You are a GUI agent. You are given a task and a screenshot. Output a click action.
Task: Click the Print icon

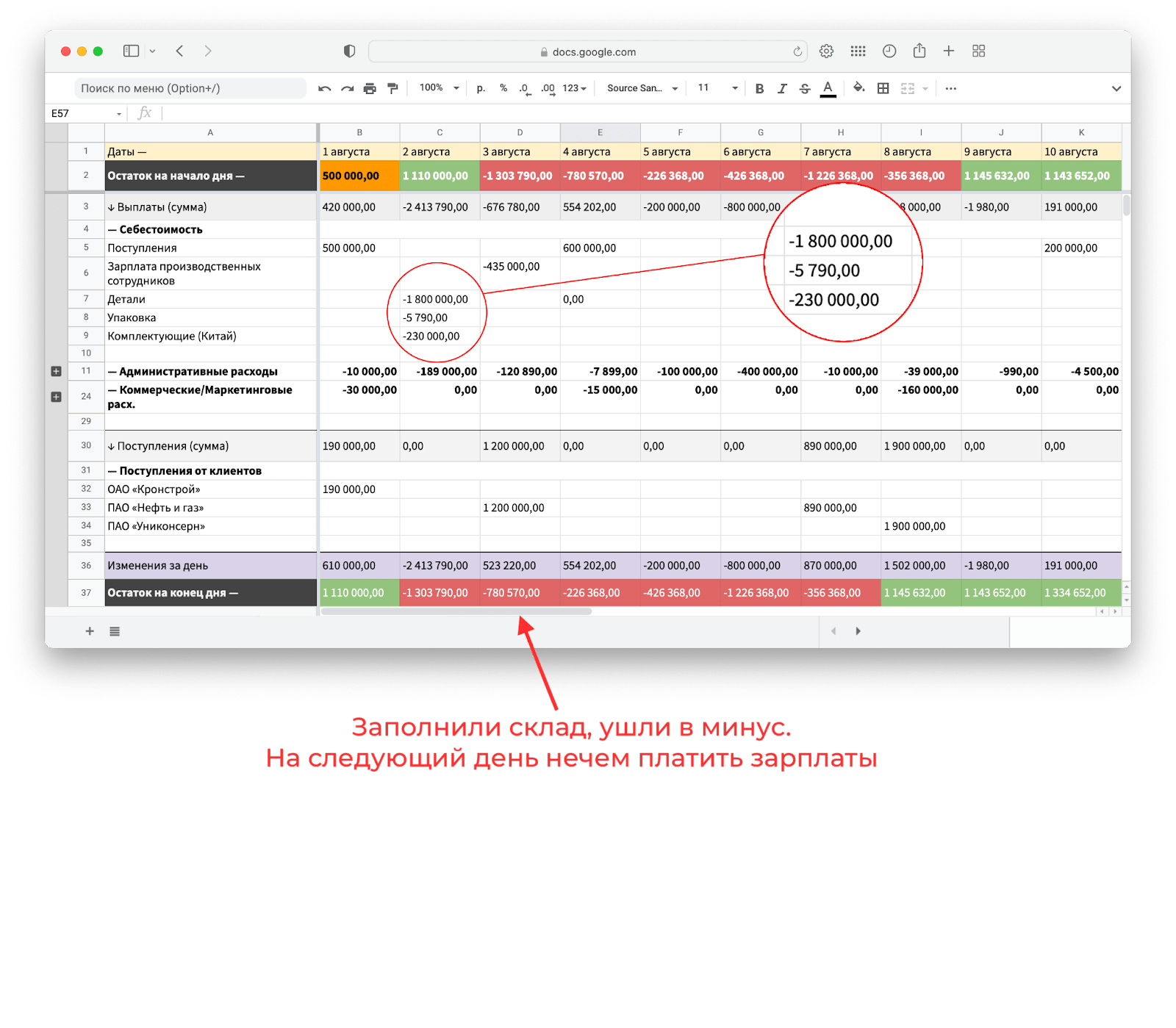[x=370, y=88]
